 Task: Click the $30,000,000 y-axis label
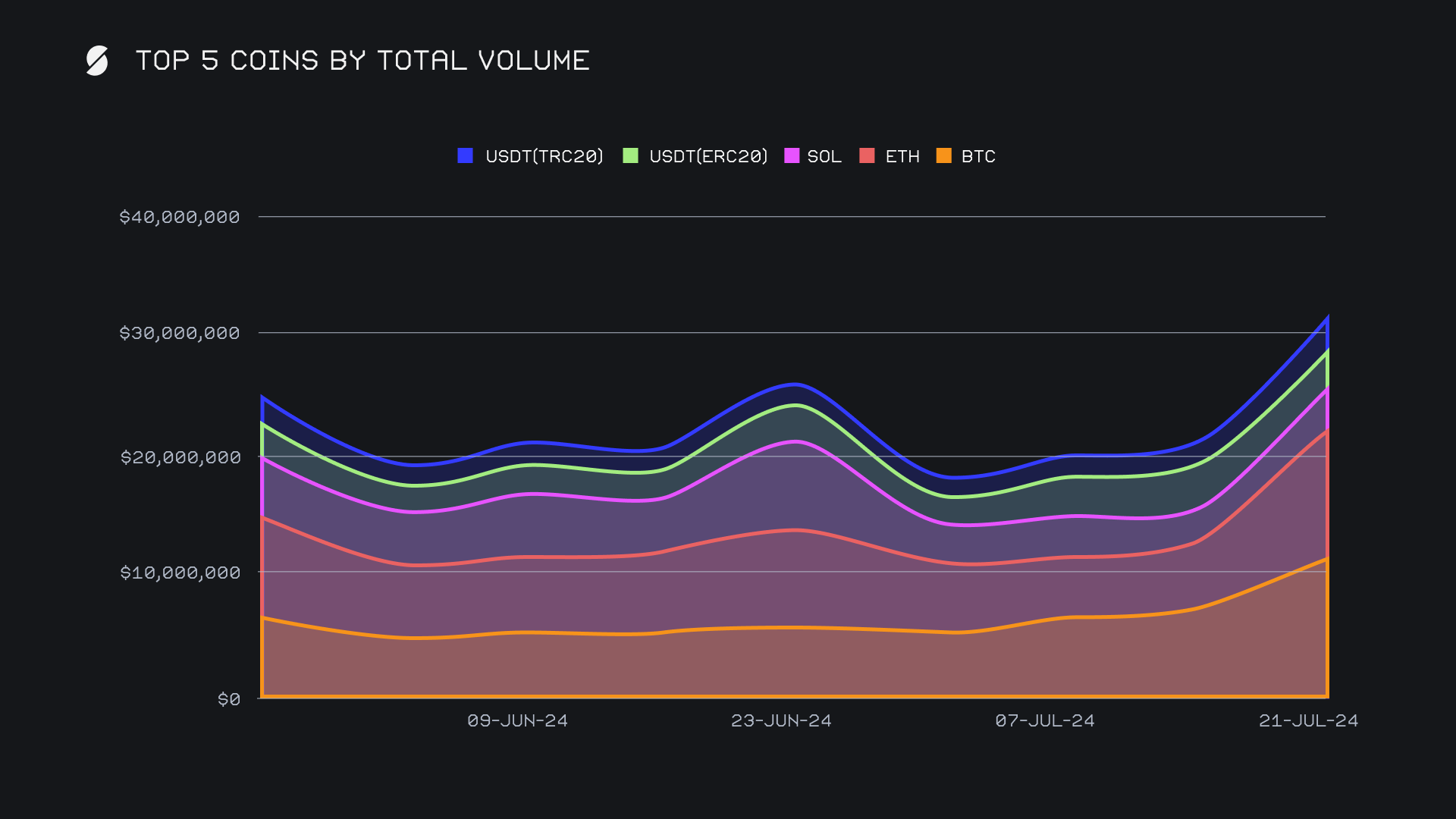coord(180,333)
